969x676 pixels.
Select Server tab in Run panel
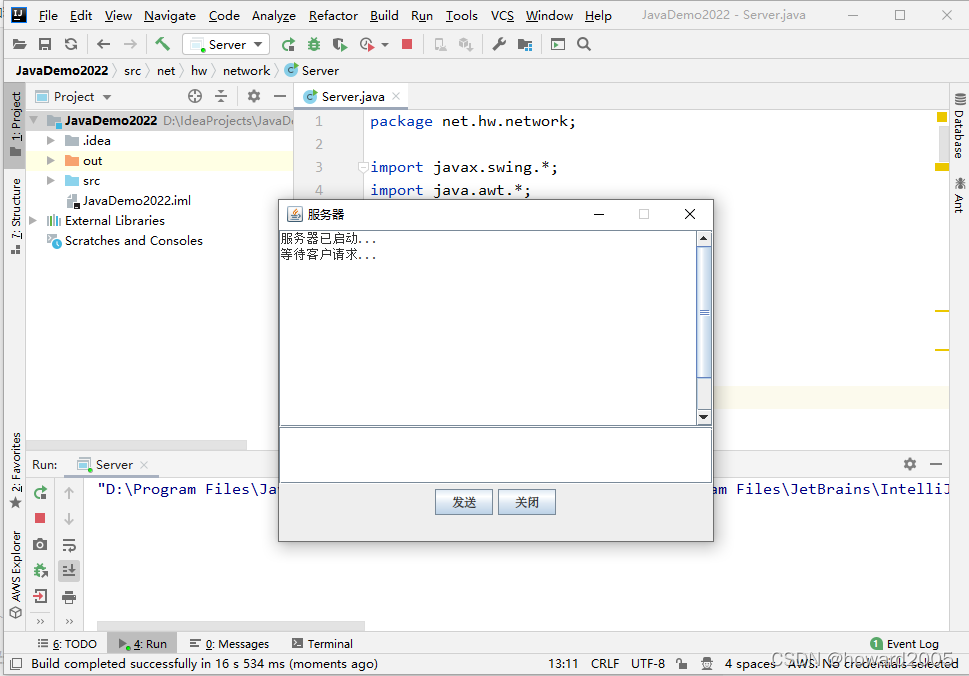pyautogui.click(x=114, y=464)
